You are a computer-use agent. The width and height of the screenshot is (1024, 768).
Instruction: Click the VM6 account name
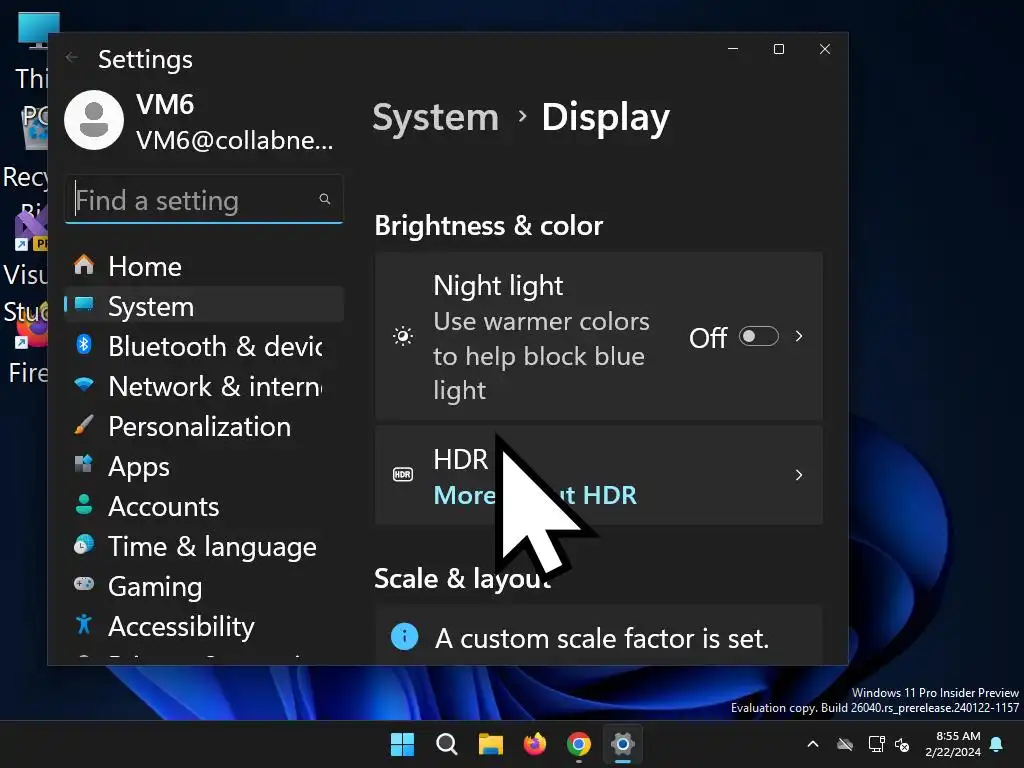click(x=165, y=104)
